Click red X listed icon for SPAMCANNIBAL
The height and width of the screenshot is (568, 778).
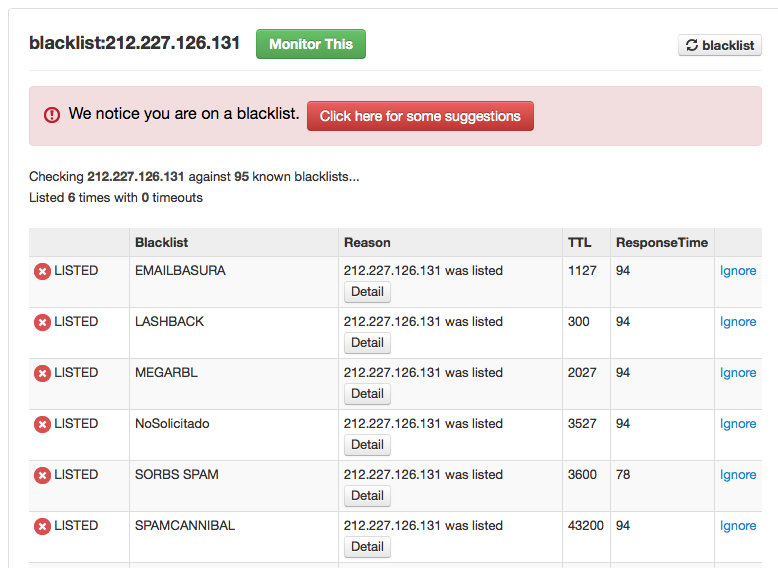tap(42, 527)
